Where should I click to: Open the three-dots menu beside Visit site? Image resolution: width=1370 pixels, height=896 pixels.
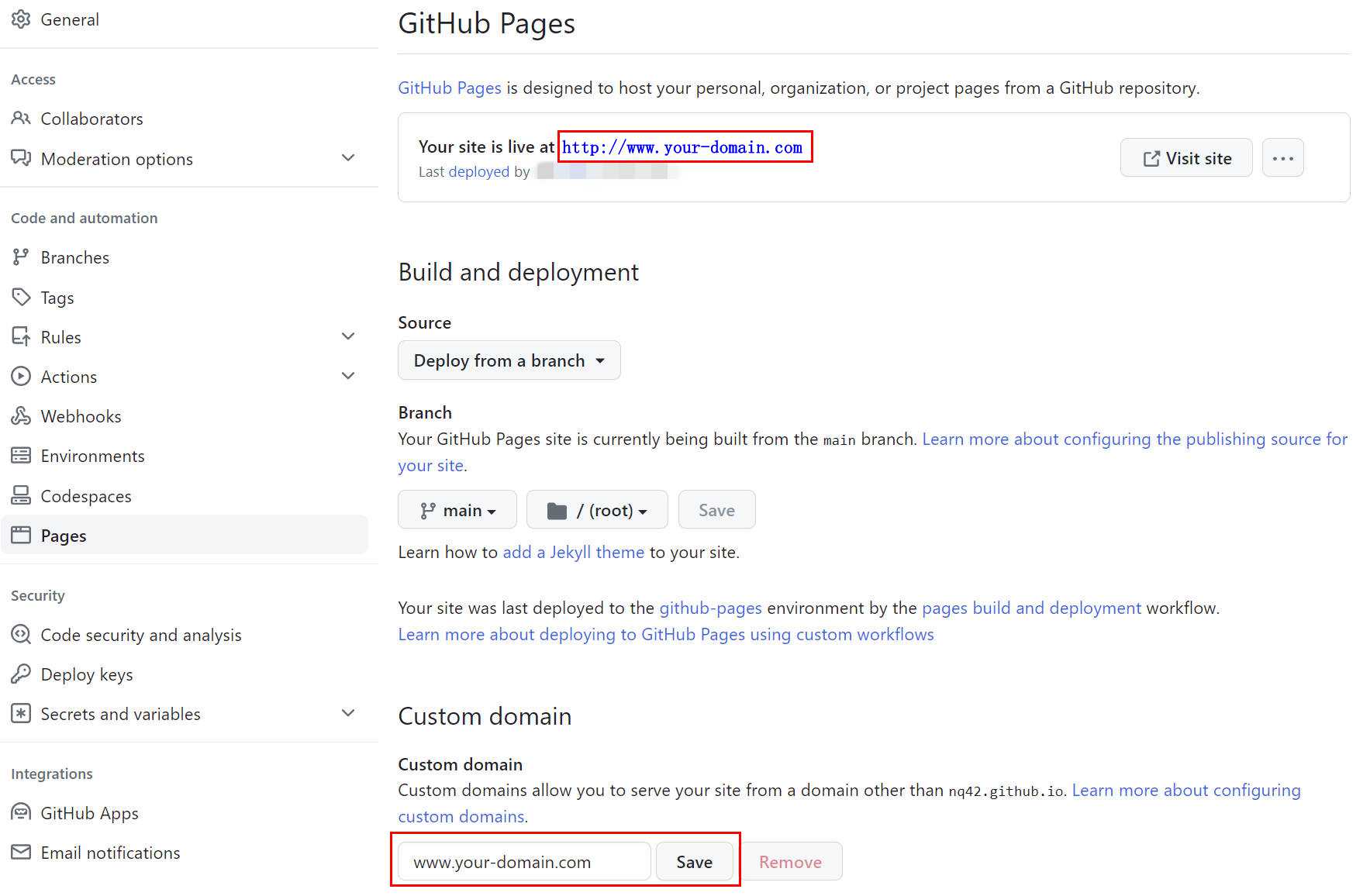point(1282,157)
